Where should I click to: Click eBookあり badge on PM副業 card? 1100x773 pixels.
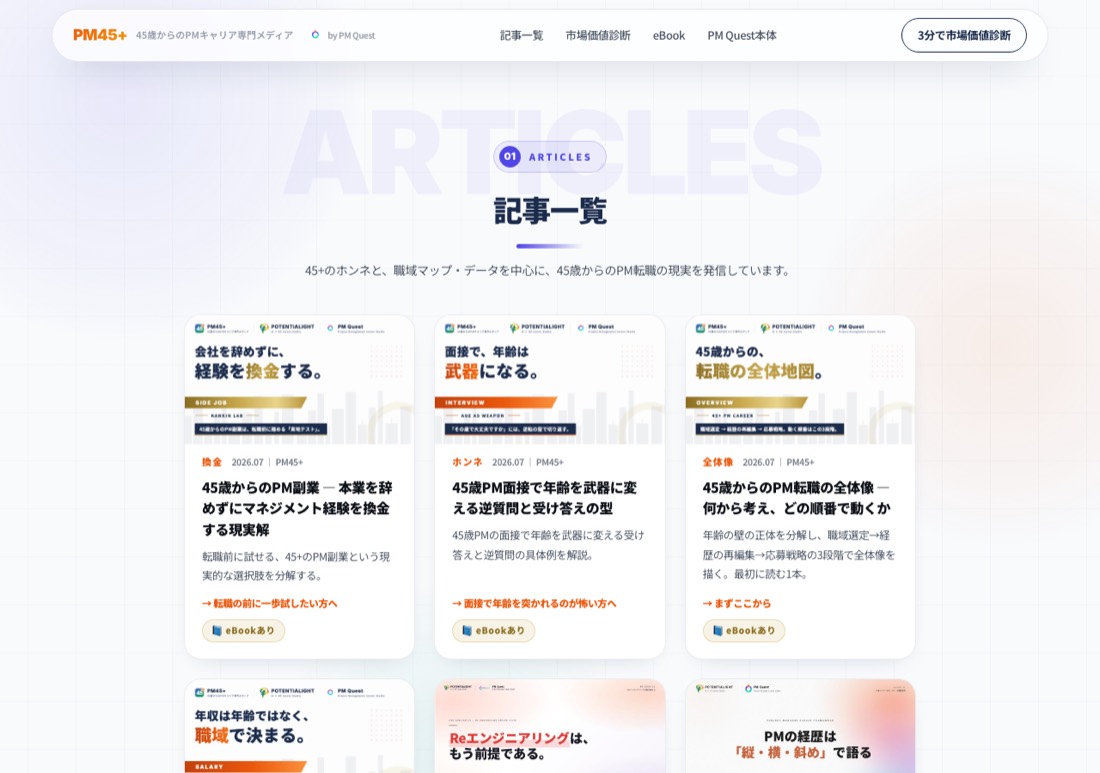(243, 631)
